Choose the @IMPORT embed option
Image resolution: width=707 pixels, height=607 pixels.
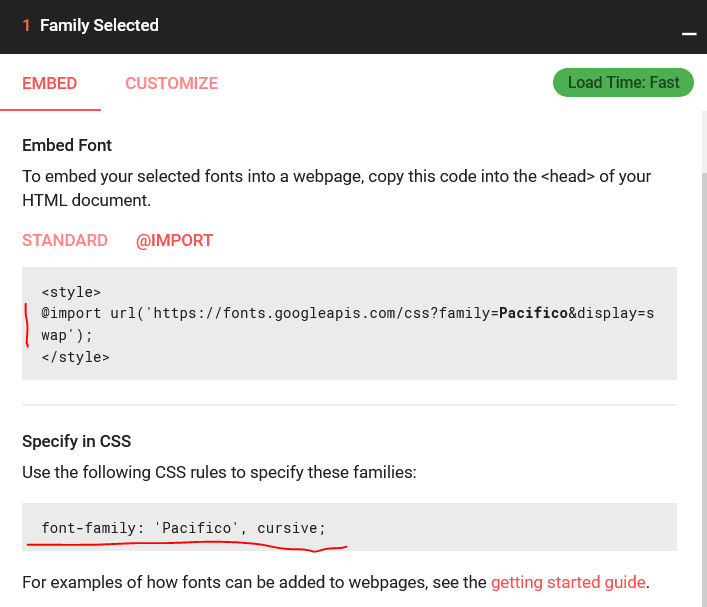(174, 240)
